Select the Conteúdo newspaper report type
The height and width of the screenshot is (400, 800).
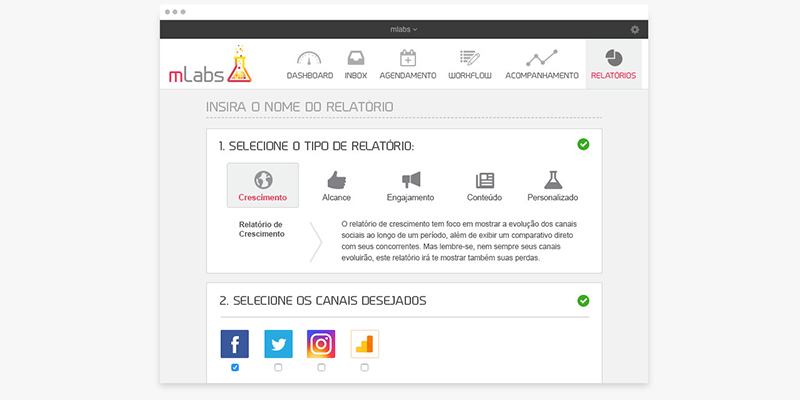(485, 180)
